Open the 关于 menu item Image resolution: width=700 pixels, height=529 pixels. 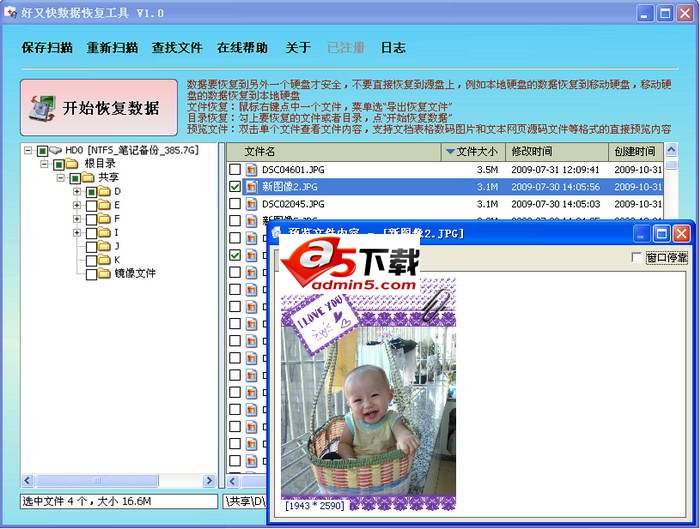pos(298,47)
